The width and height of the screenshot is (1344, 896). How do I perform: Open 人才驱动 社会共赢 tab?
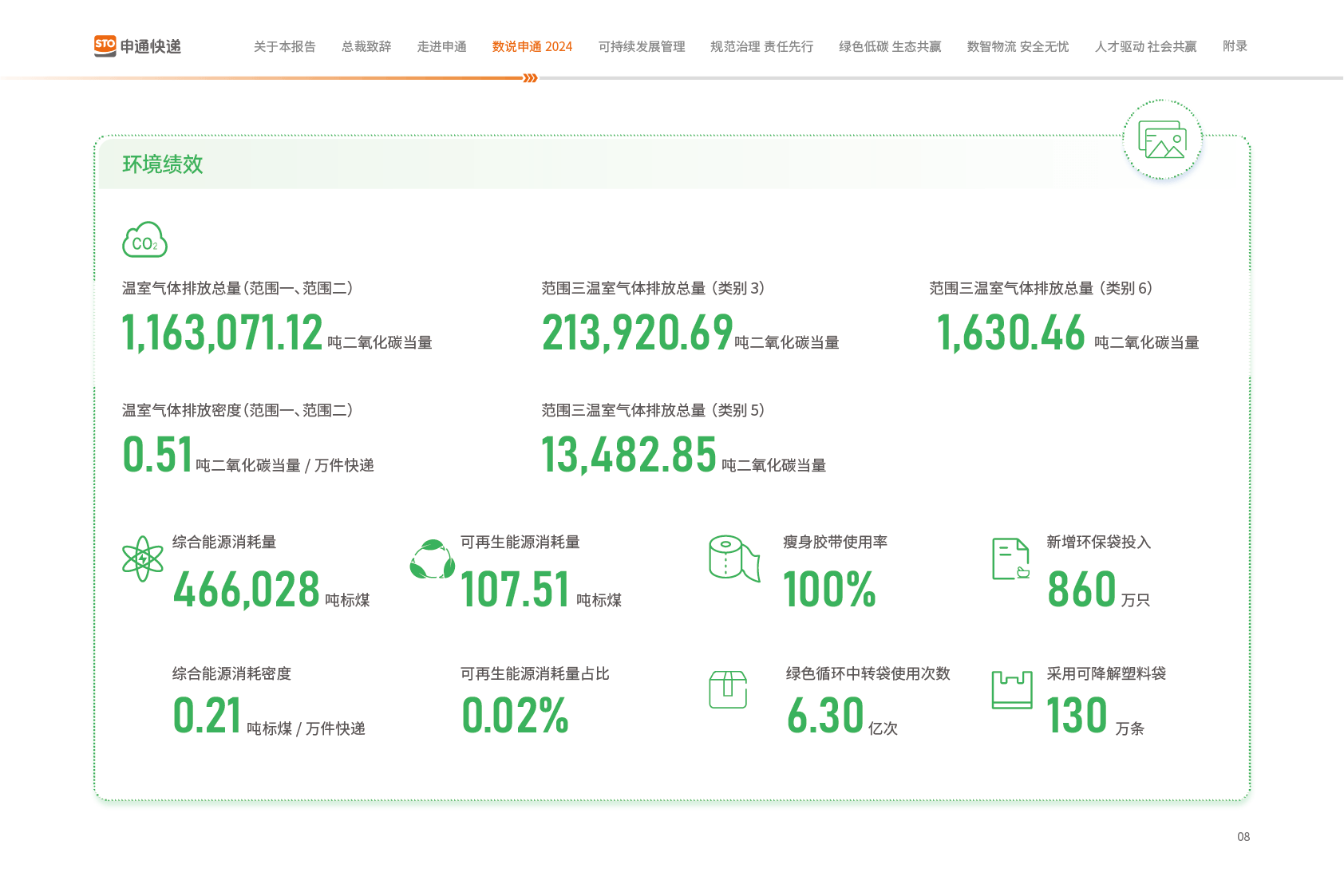click(1145, 46)
